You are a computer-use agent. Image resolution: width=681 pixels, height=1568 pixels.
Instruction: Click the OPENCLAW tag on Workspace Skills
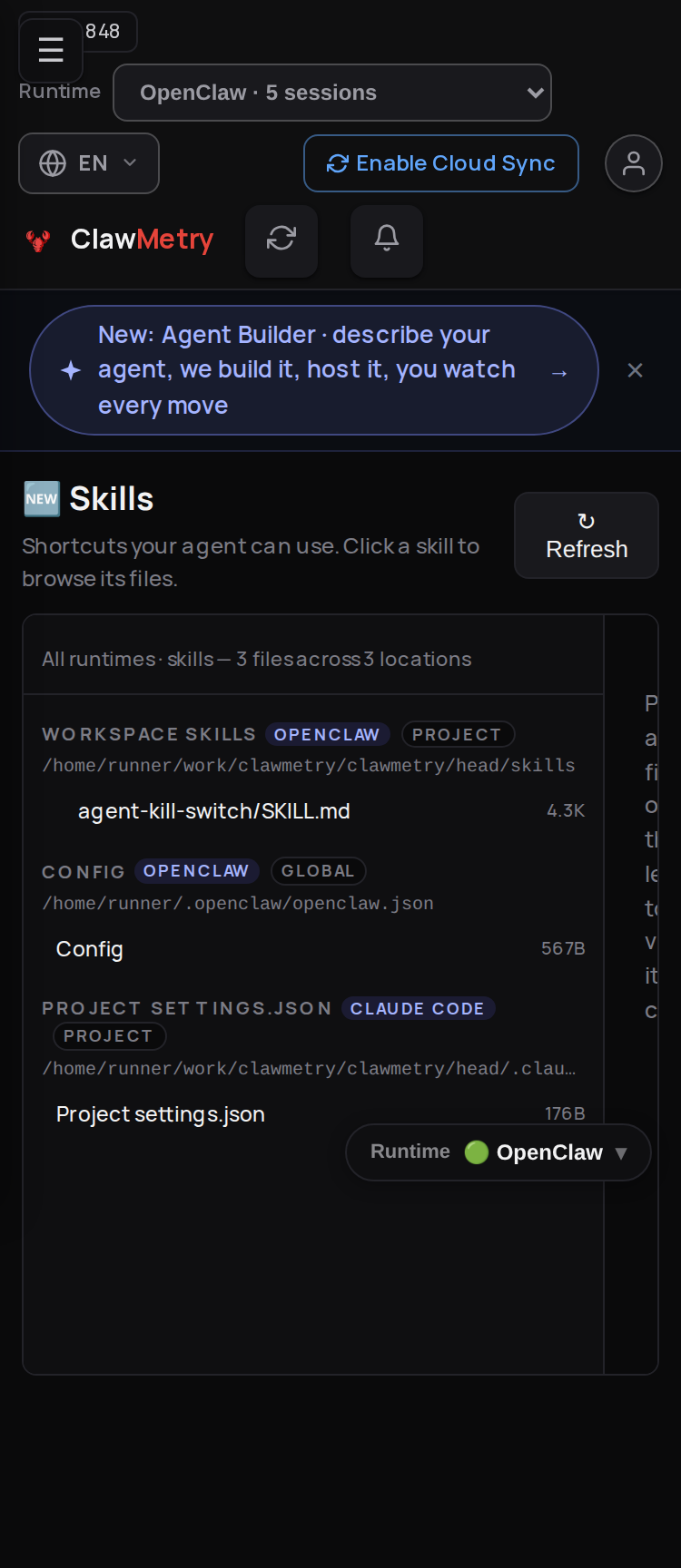click(x=327, y=734)
